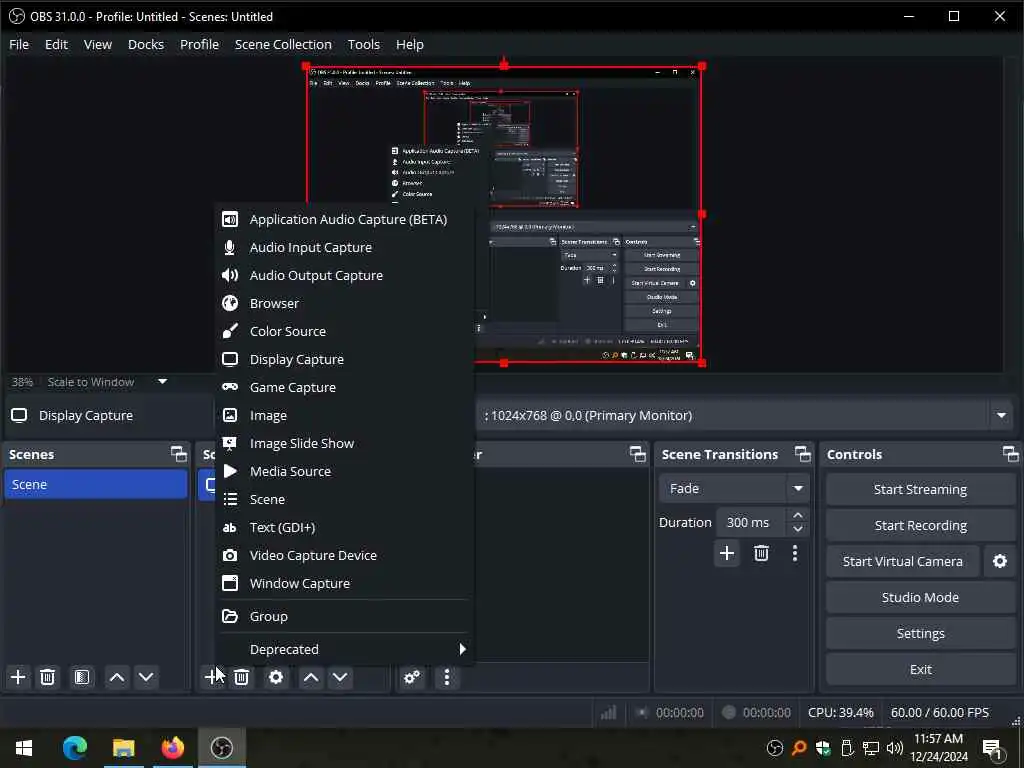Click Start Streaming button
1024x768 pixels.
(920, 490)
